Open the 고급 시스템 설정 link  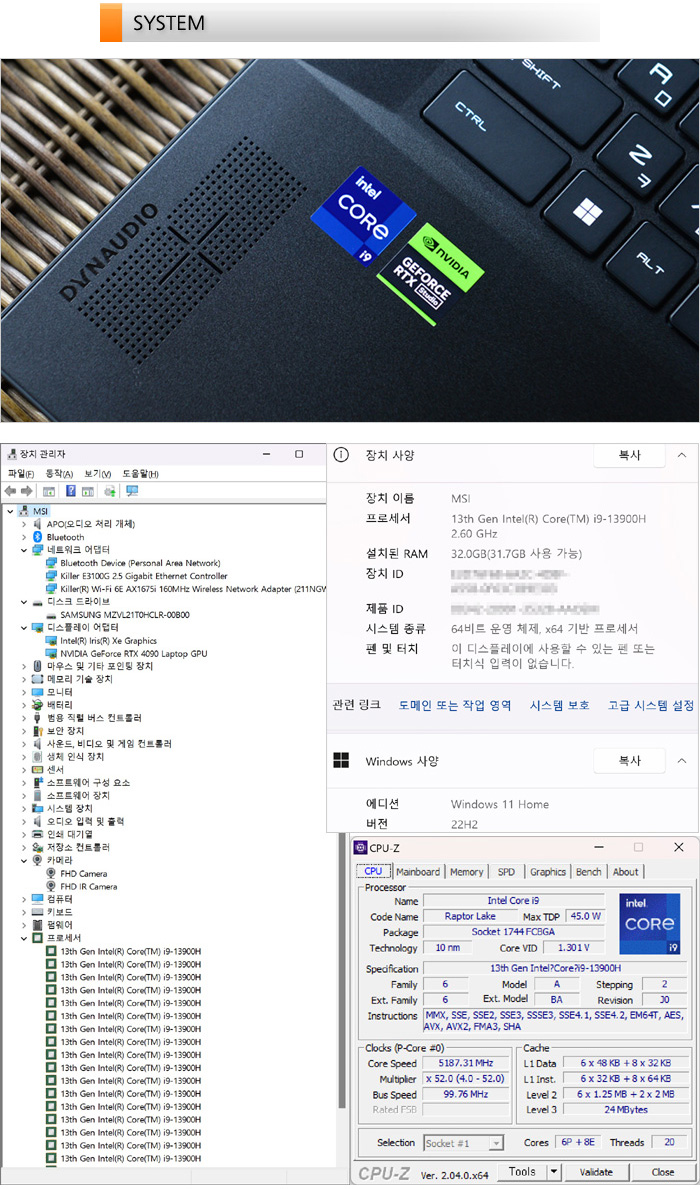tap(651, 705)
